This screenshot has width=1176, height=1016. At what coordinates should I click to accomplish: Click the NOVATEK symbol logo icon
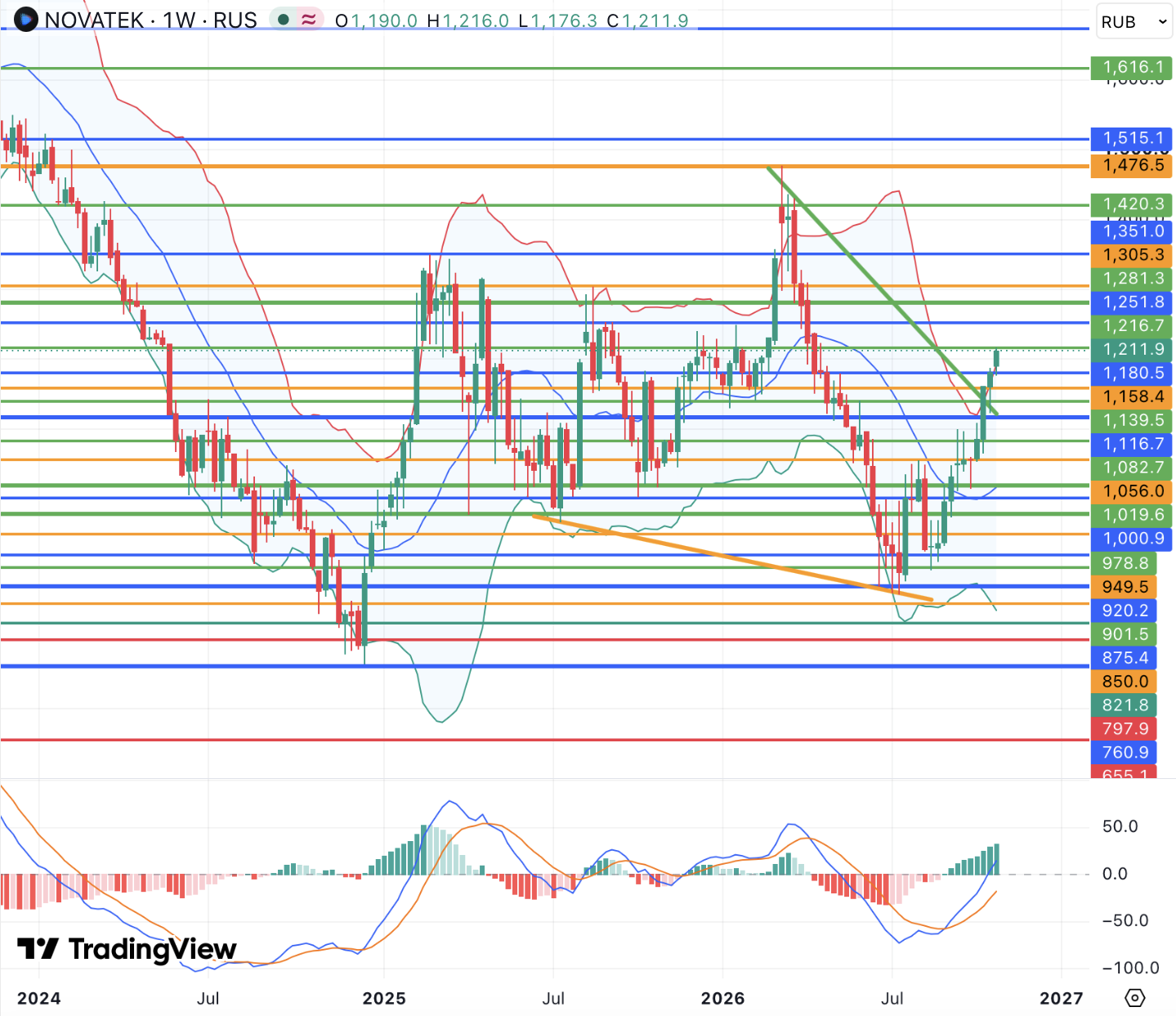[x=26, y=20]
